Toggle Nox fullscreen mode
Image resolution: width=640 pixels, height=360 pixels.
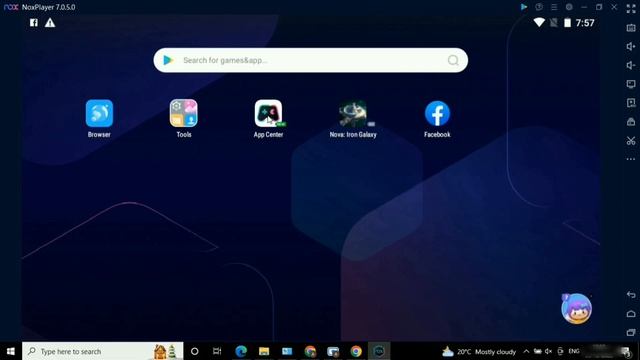tap(631, 9)
